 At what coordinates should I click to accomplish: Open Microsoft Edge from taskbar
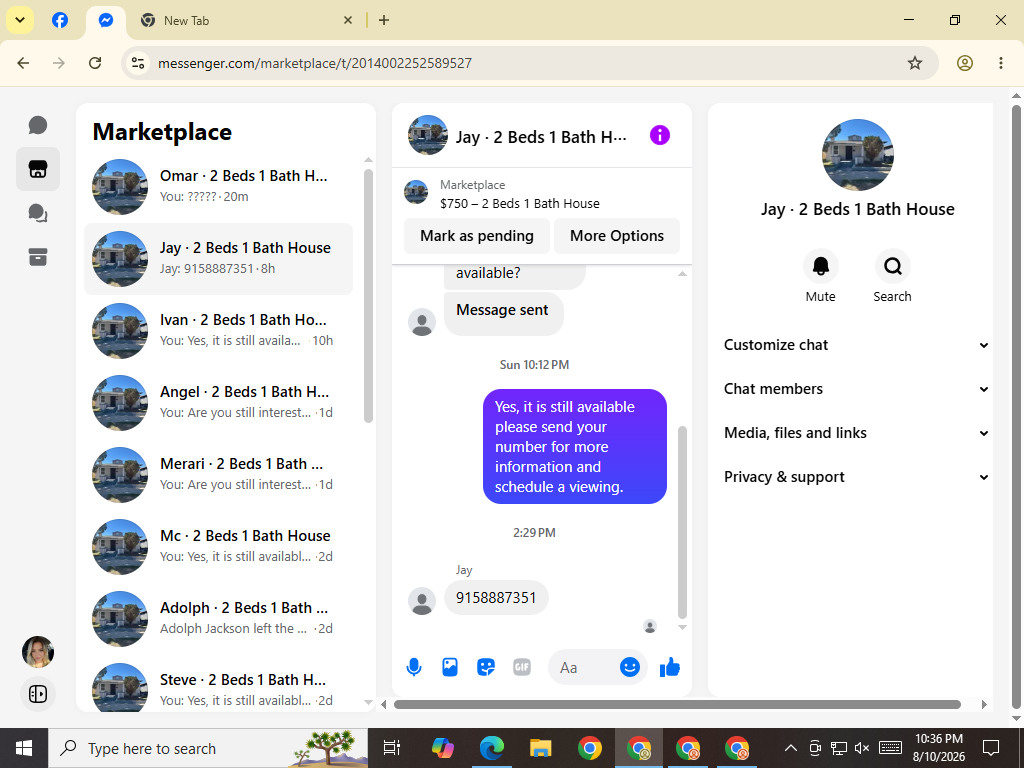tap(492, 748)
